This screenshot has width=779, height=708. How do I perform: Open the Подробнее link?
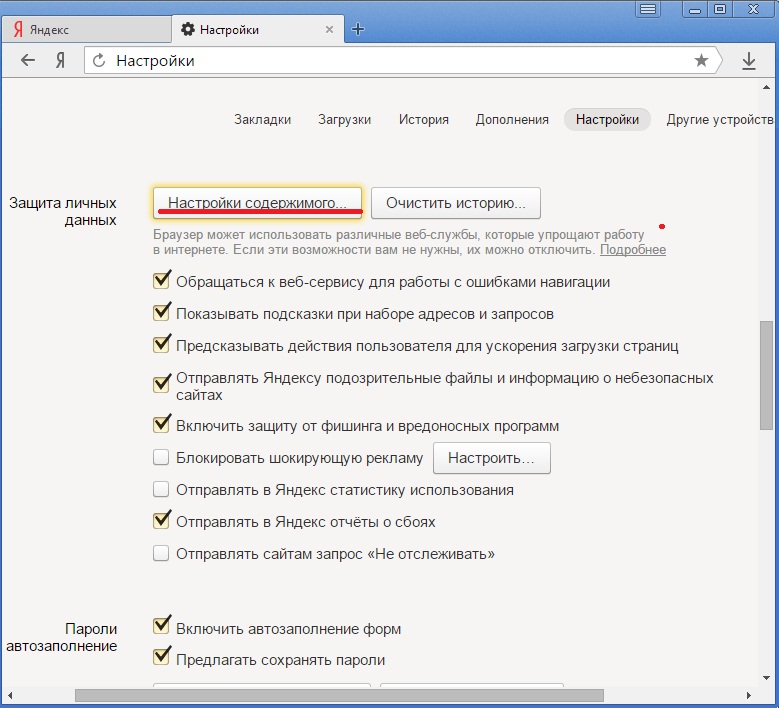pos(633,249)
